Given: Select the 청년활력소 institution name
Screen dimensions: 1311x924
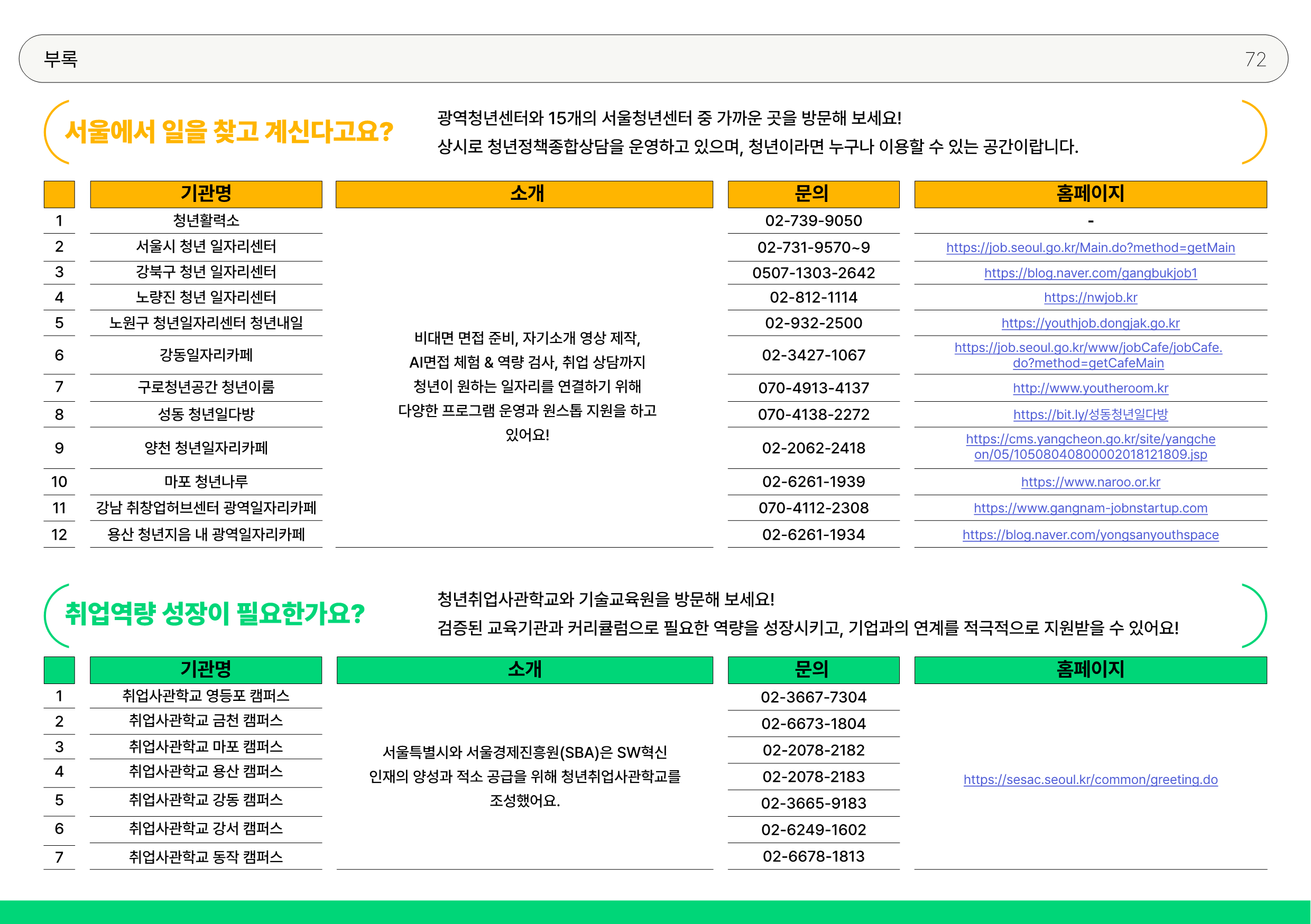Looking at the screenshot, I should (x=206, y=220).
